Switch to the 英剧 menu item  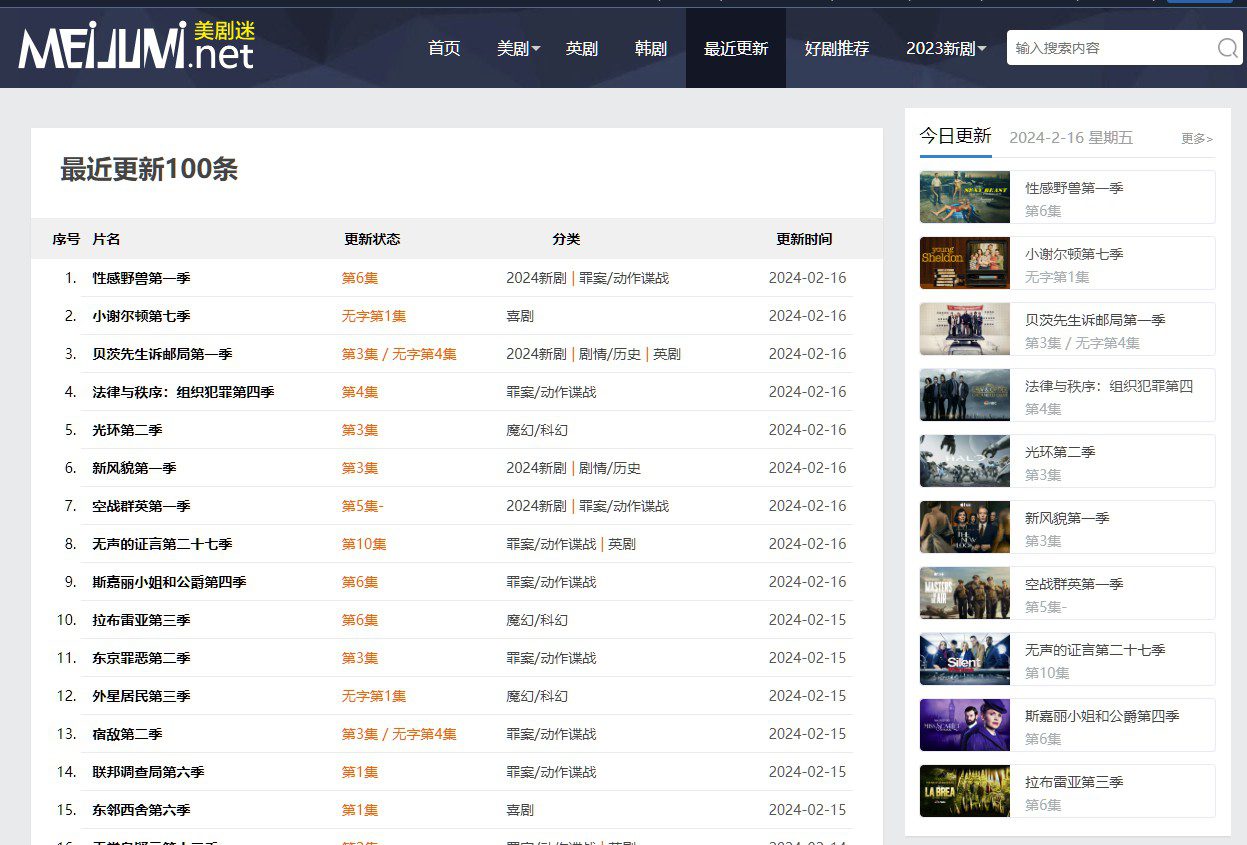[x=582, y=48]
